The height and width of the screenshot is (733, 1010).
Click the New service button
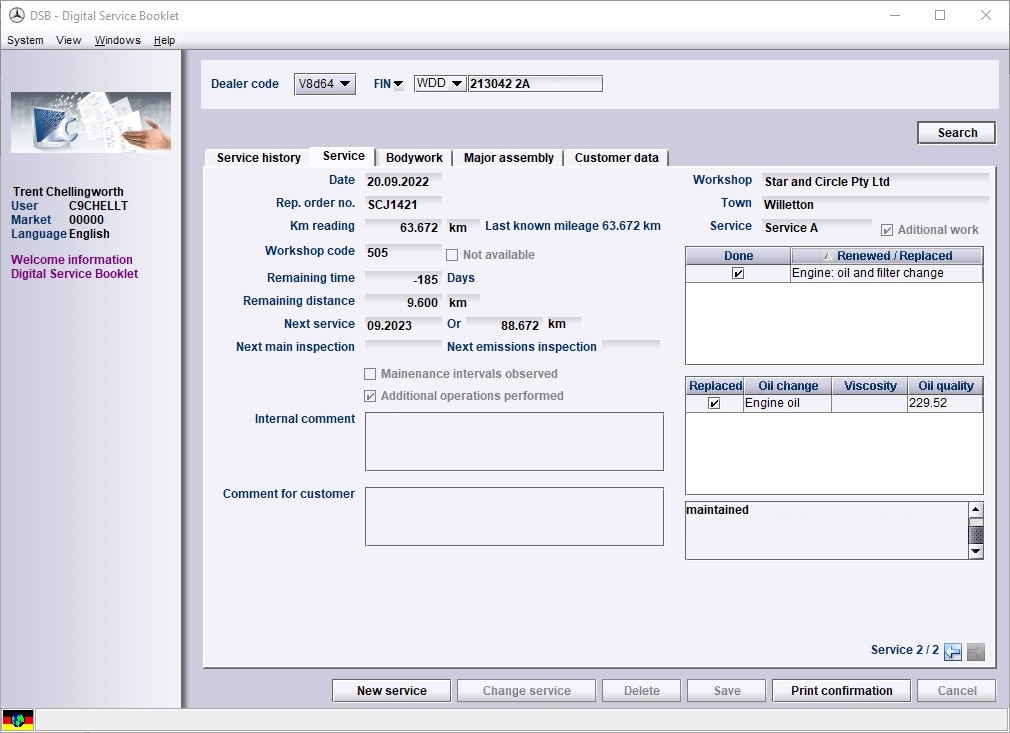point(392,690)
